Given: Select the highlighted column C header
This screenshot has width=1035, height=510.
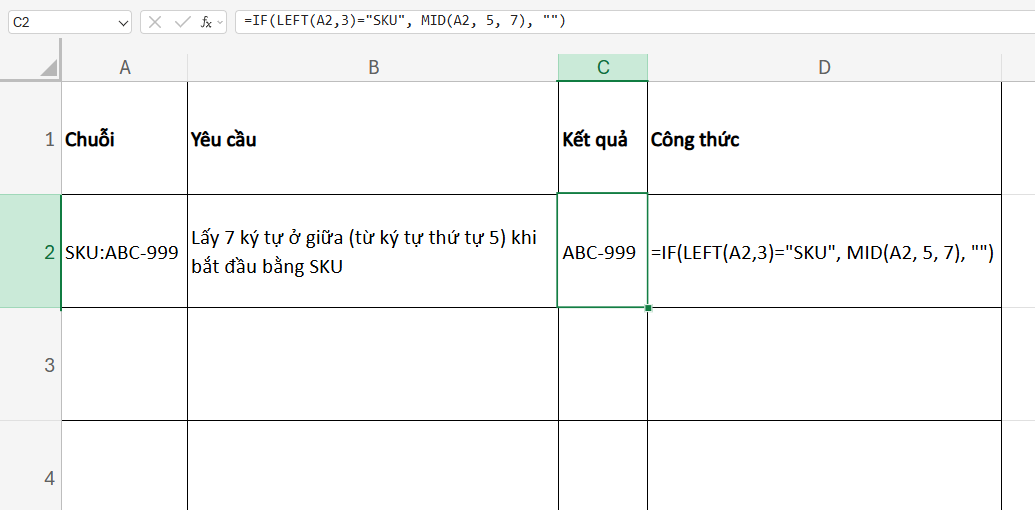Looking at the screenshot, I should click(x=602, y=67).
